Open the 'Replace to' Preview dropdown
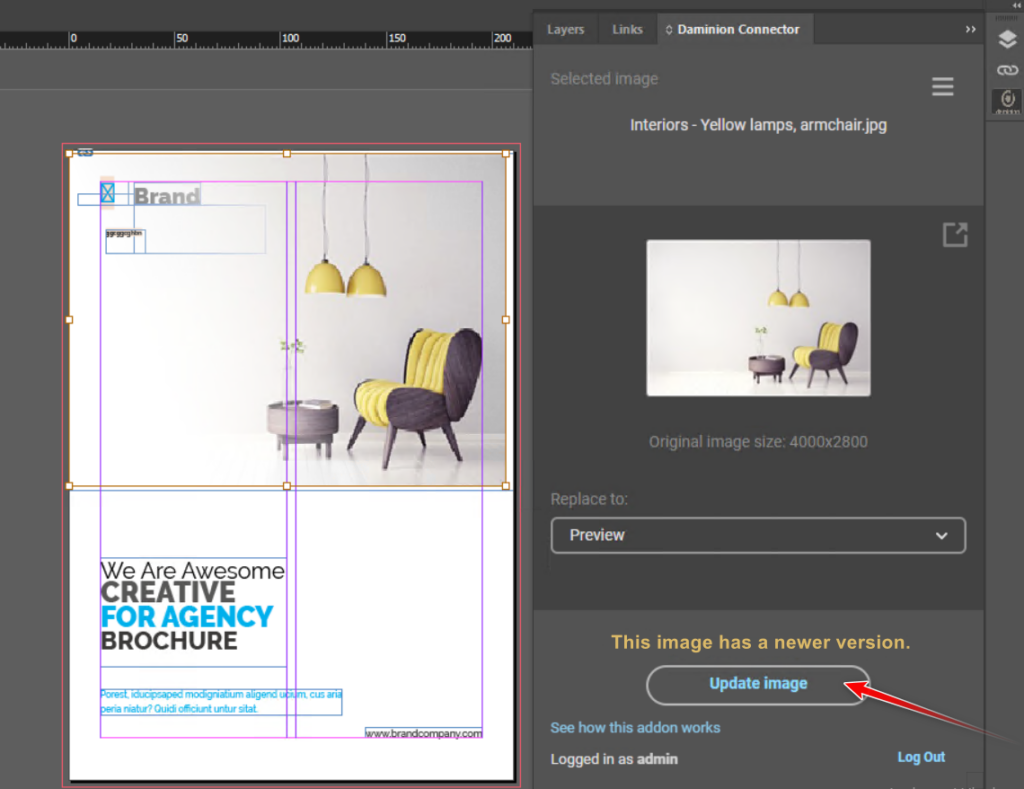This screenshot has width=1024, height=789. click(758, 535)
